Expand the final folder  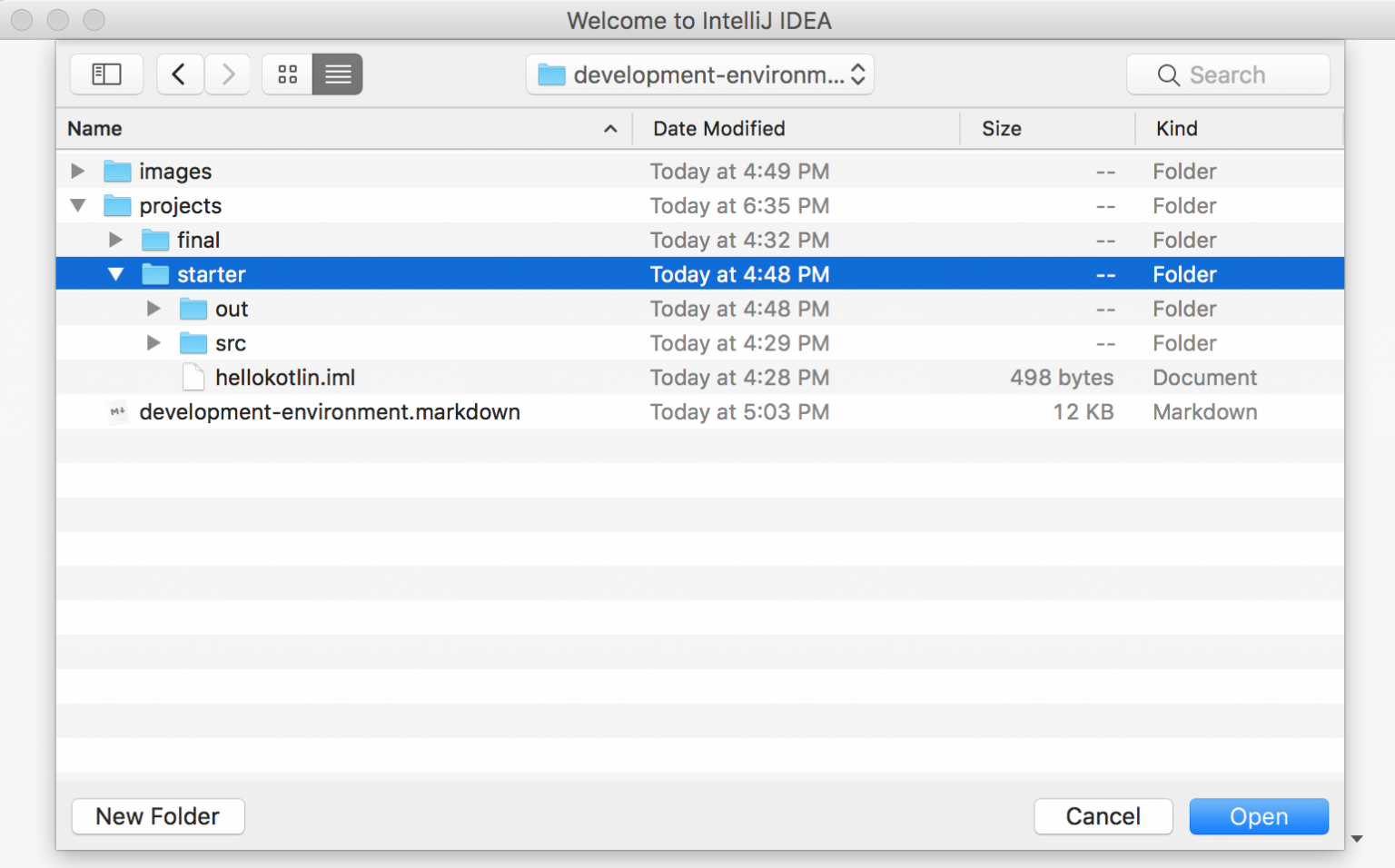[x=115, y=241]
